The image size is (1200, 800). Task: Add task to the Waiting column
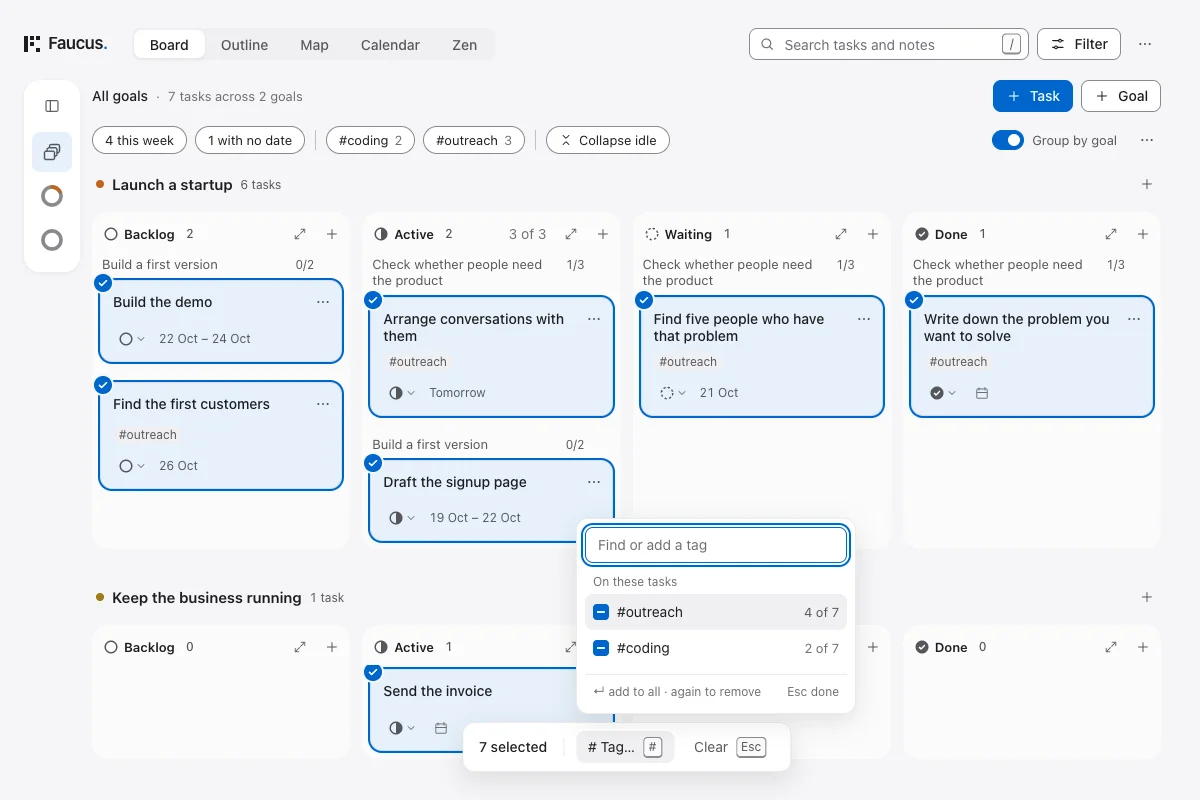873,234
